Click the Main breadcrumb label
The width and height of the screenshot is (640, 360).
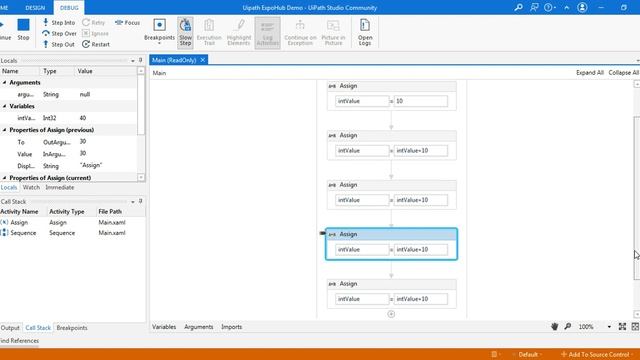(x=159, y=73)
